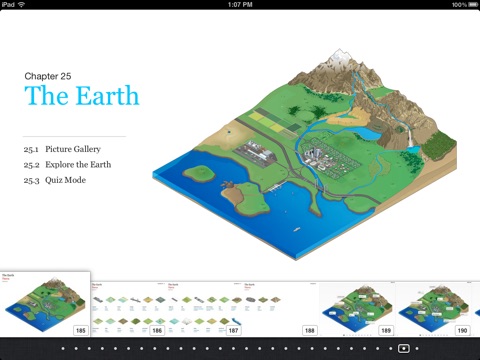The image size is (480, 360).
Task: Tap the Wi-Fi icon in the status bar
Action: (x=21, y=4)
